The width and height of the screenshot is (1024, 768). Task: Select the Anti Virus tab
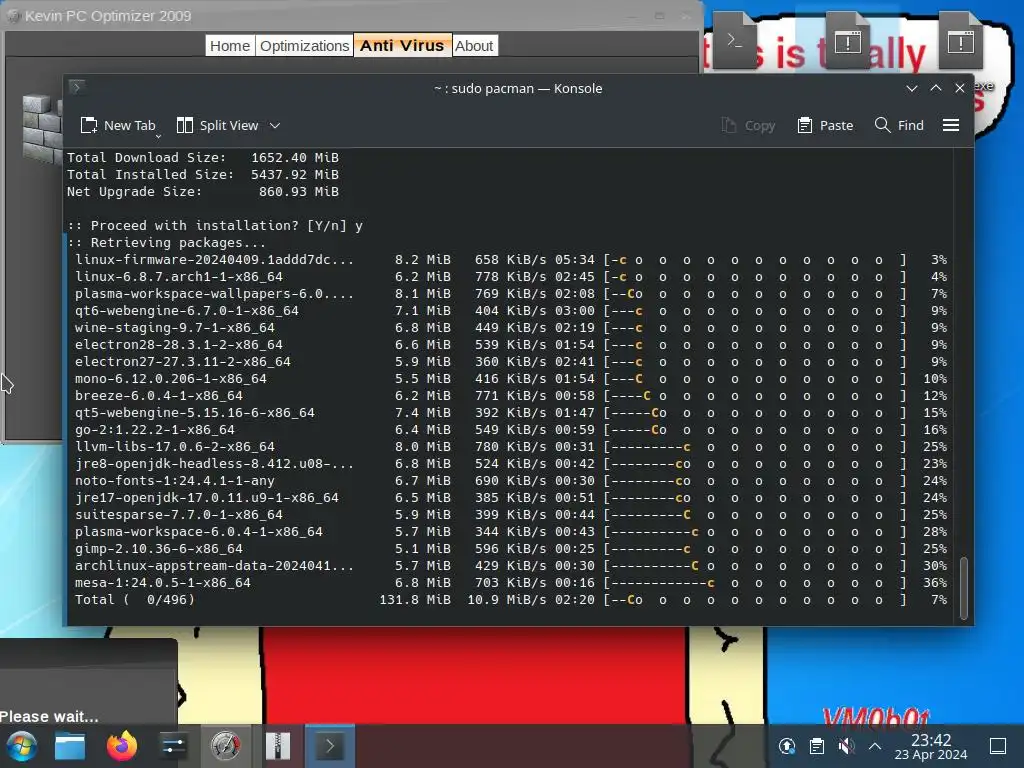coord(402,46)
